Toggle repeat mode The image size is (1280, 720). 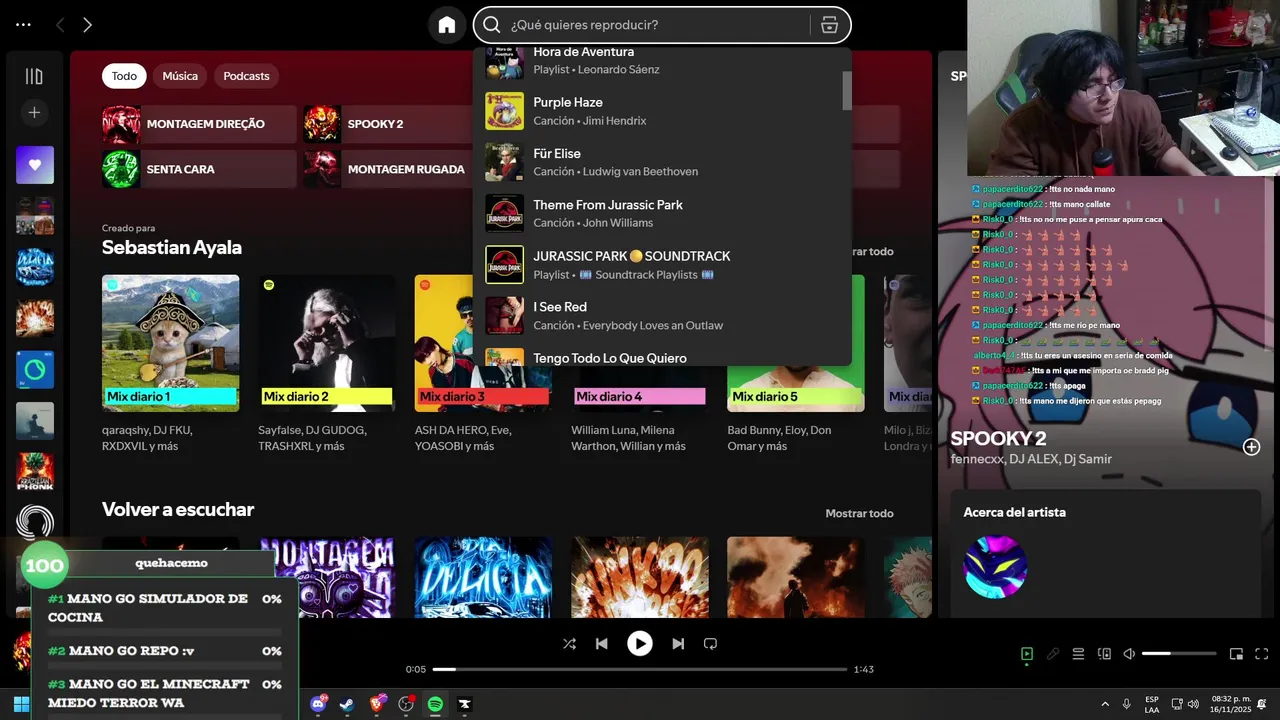(711, 644)
